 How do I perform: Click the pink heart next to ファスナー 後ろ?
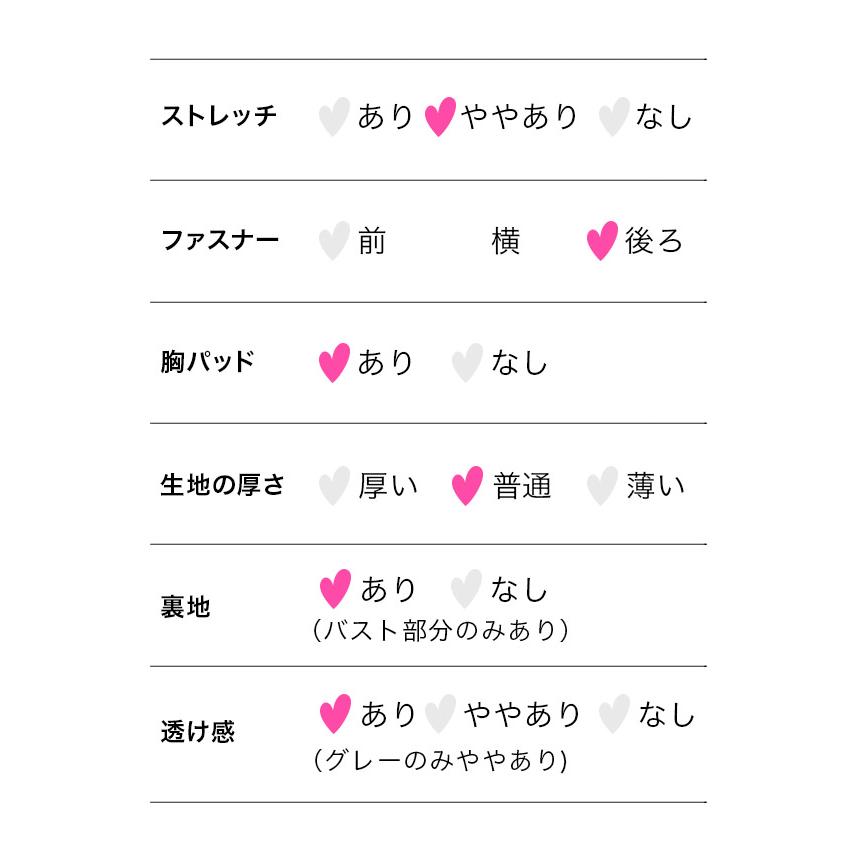coord(601,241)
